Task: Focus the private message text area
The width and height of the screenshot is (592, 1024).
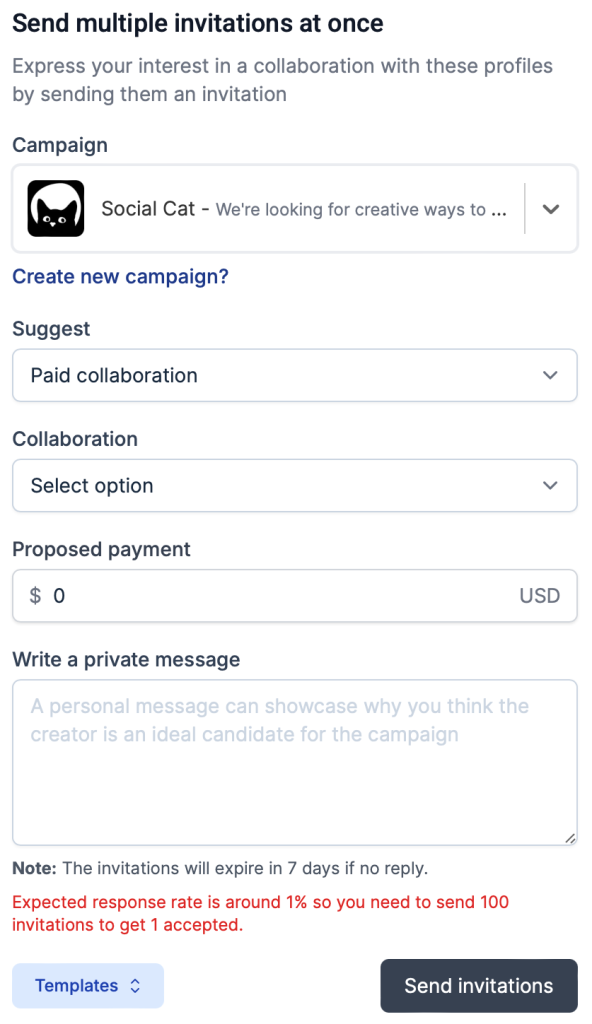Action: (x=295, y=763)
